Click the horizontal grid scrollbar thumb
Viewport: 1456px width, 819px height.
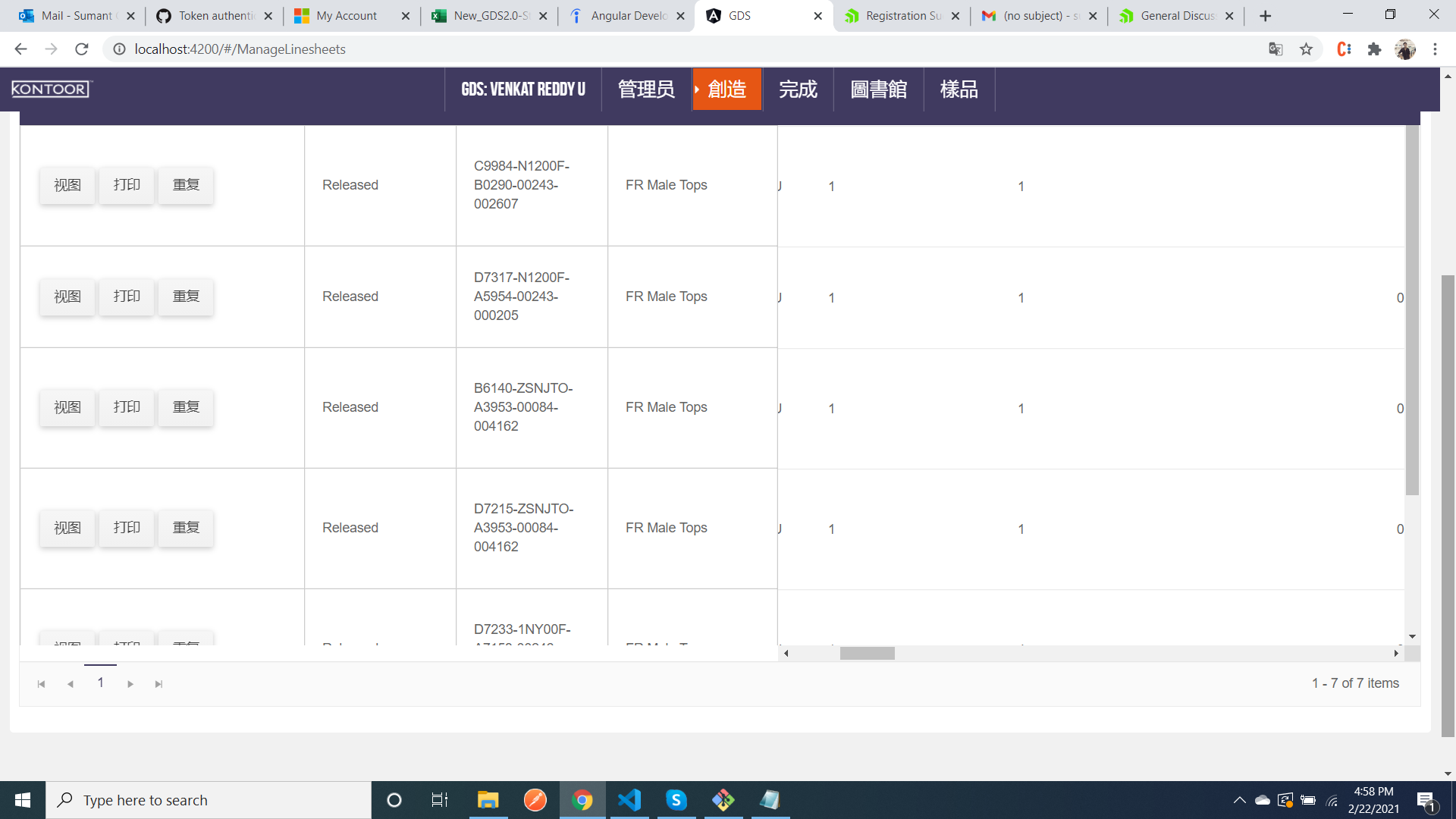[867, 653]
